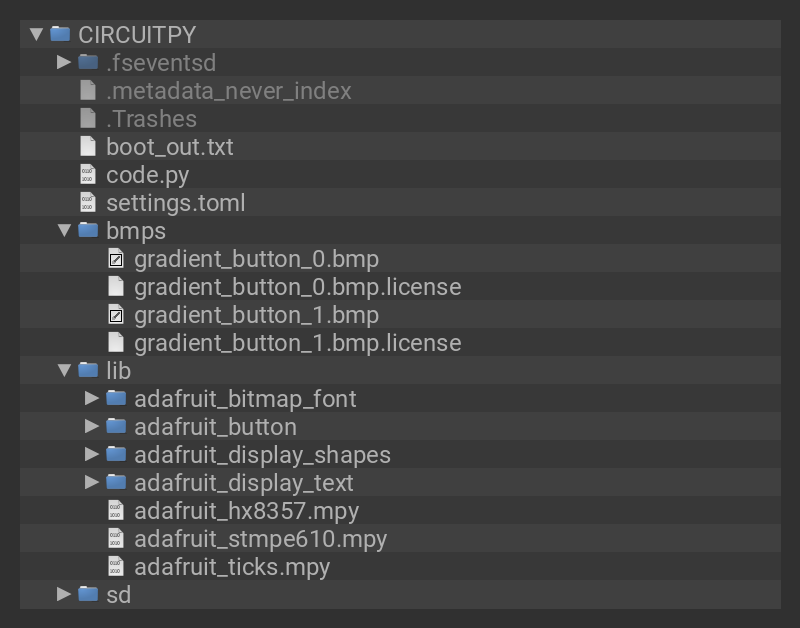
Task: Click the code.py file icon
Action: pyautogui.click(x=88, y=175)
